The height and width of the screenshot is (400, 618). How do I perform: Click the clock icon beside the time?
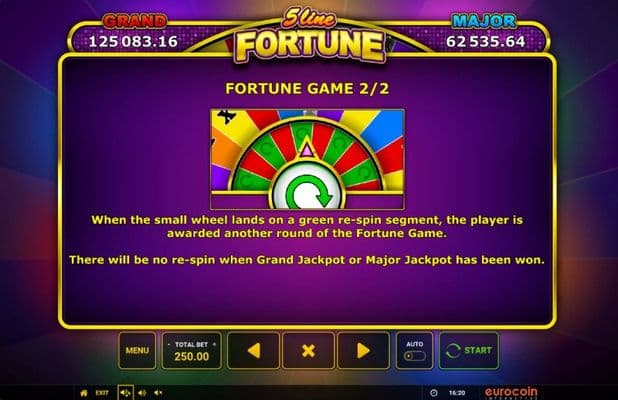[434, 393]
